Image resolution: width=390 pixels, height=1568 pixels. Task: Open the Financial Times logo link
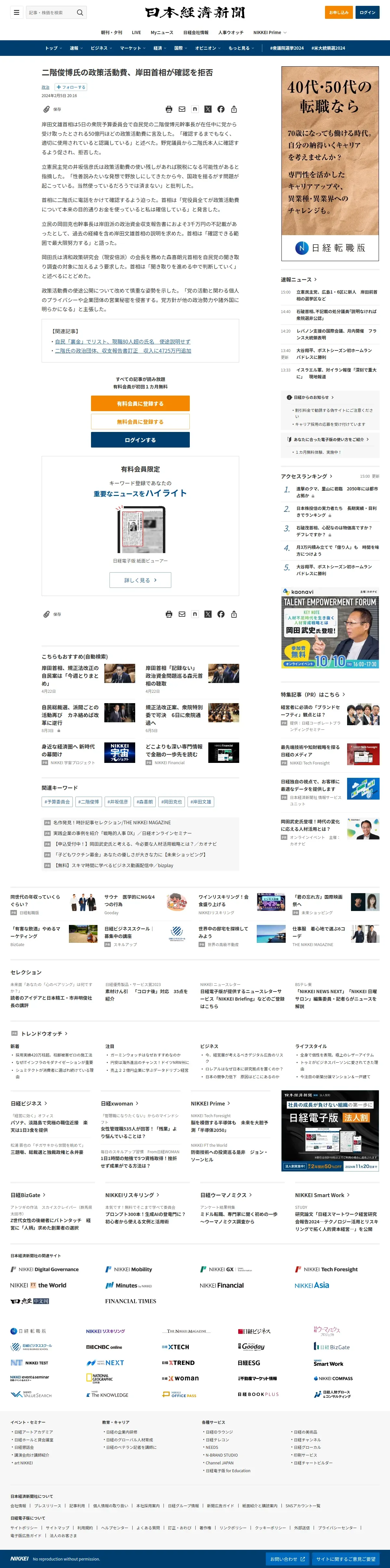pos(130,1301)
